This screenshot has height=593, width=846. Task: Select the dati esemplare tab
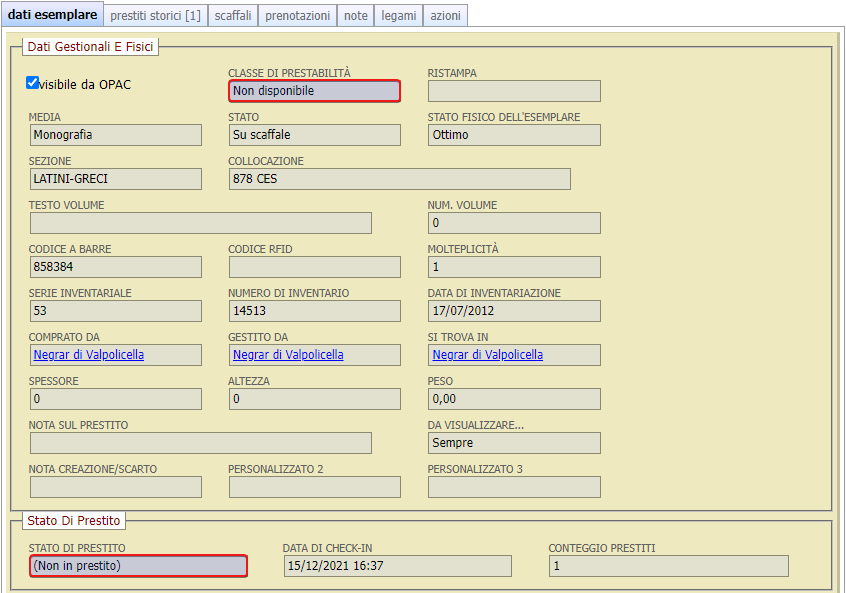pyautogui.click(x=52, y=15)
